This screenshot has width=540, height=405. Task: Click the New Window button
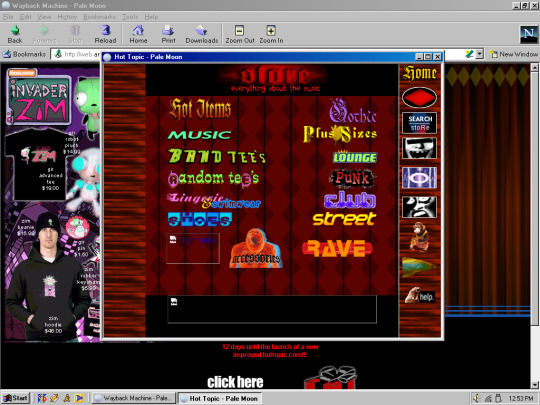coord(513,54)
